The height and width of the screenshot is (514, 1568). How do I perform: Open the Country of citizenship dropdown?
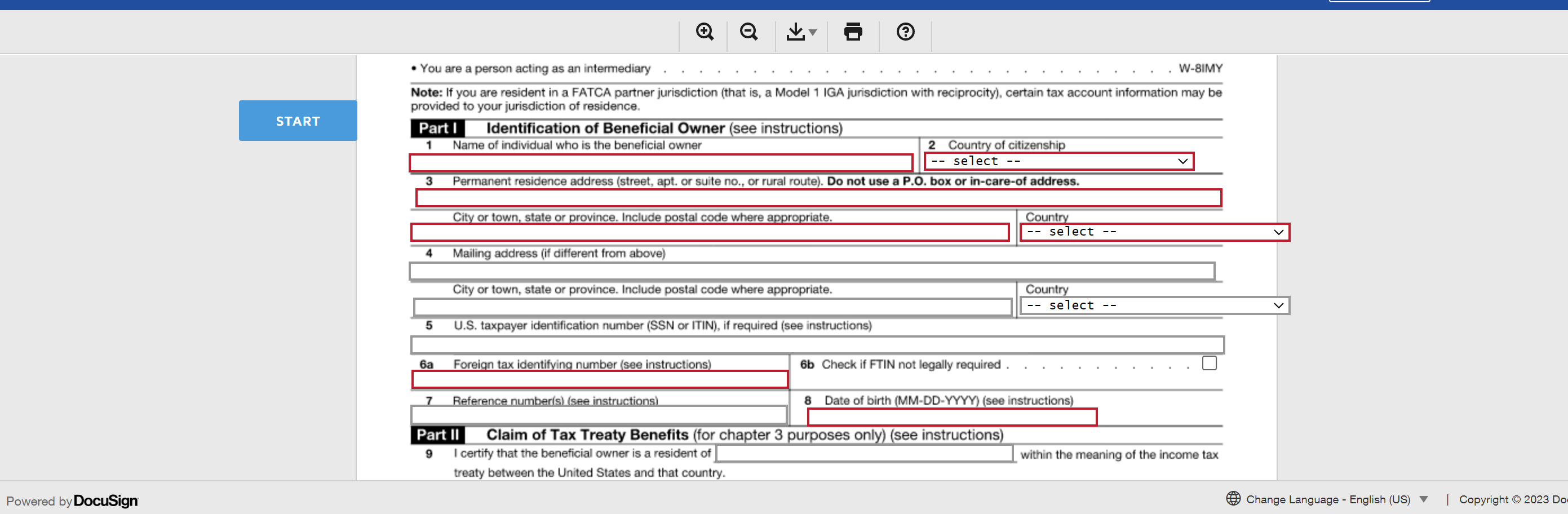(1058, 161)
